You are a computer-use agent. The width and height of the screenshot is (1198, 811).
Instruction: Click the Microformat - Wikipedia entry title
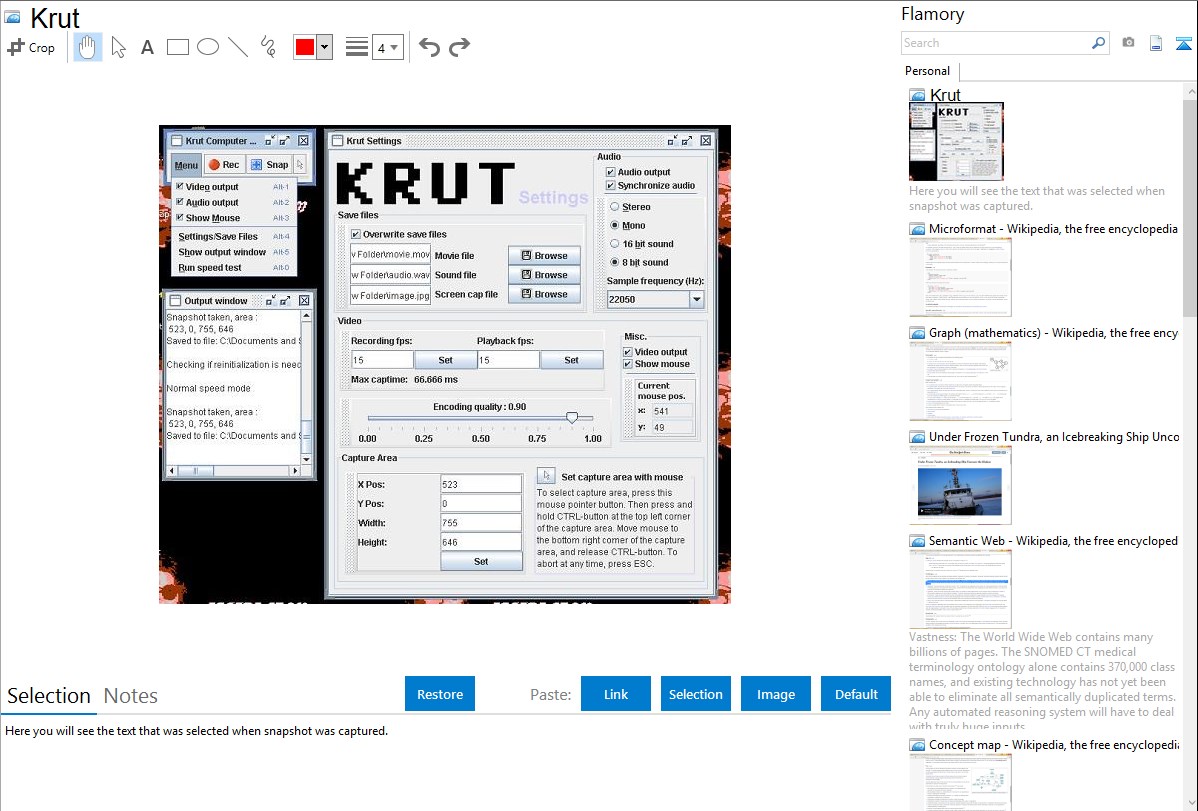1053,229
